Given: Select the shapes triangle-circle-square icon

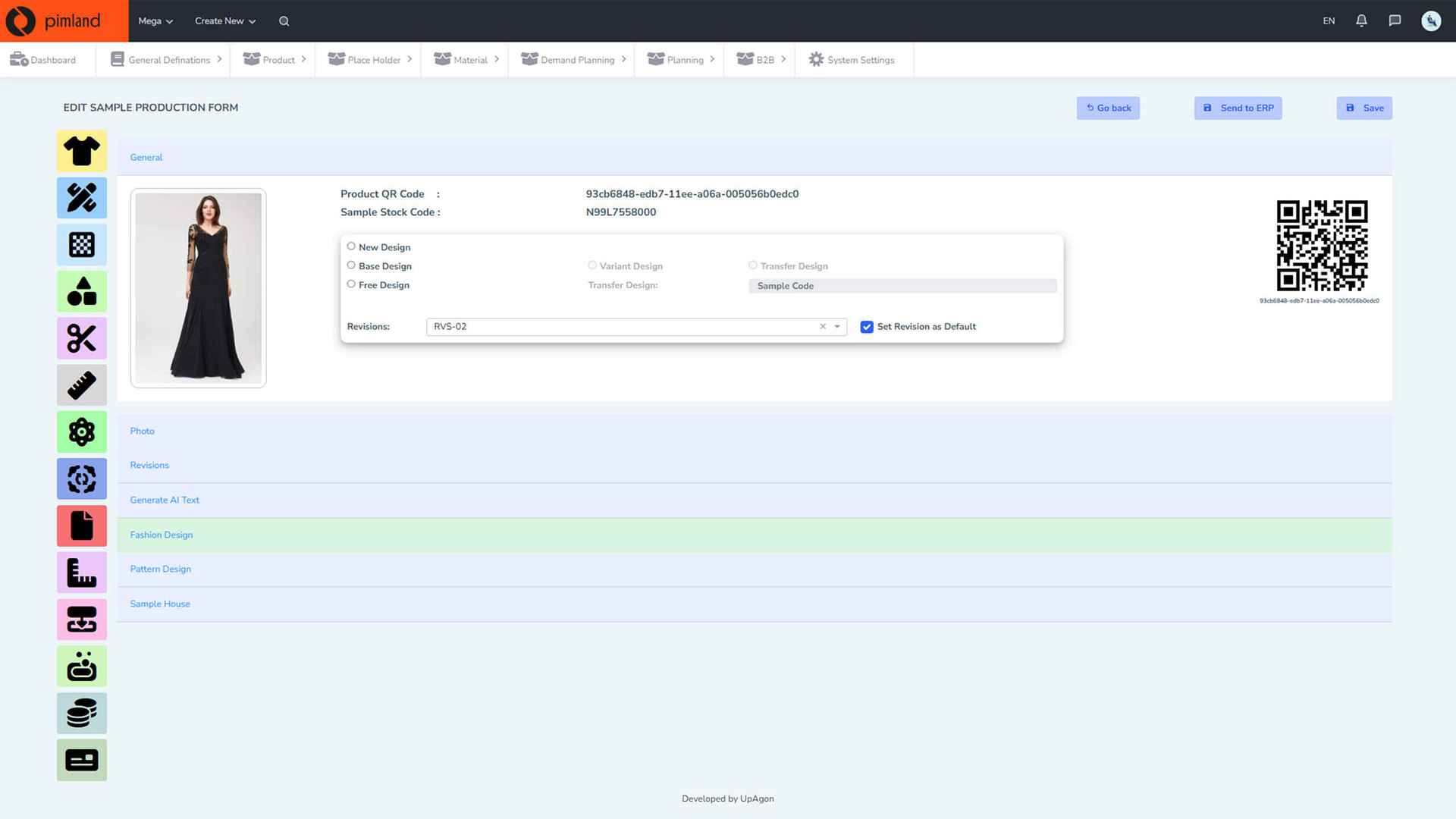Looking at the screenshot, I should click(82, 291).
